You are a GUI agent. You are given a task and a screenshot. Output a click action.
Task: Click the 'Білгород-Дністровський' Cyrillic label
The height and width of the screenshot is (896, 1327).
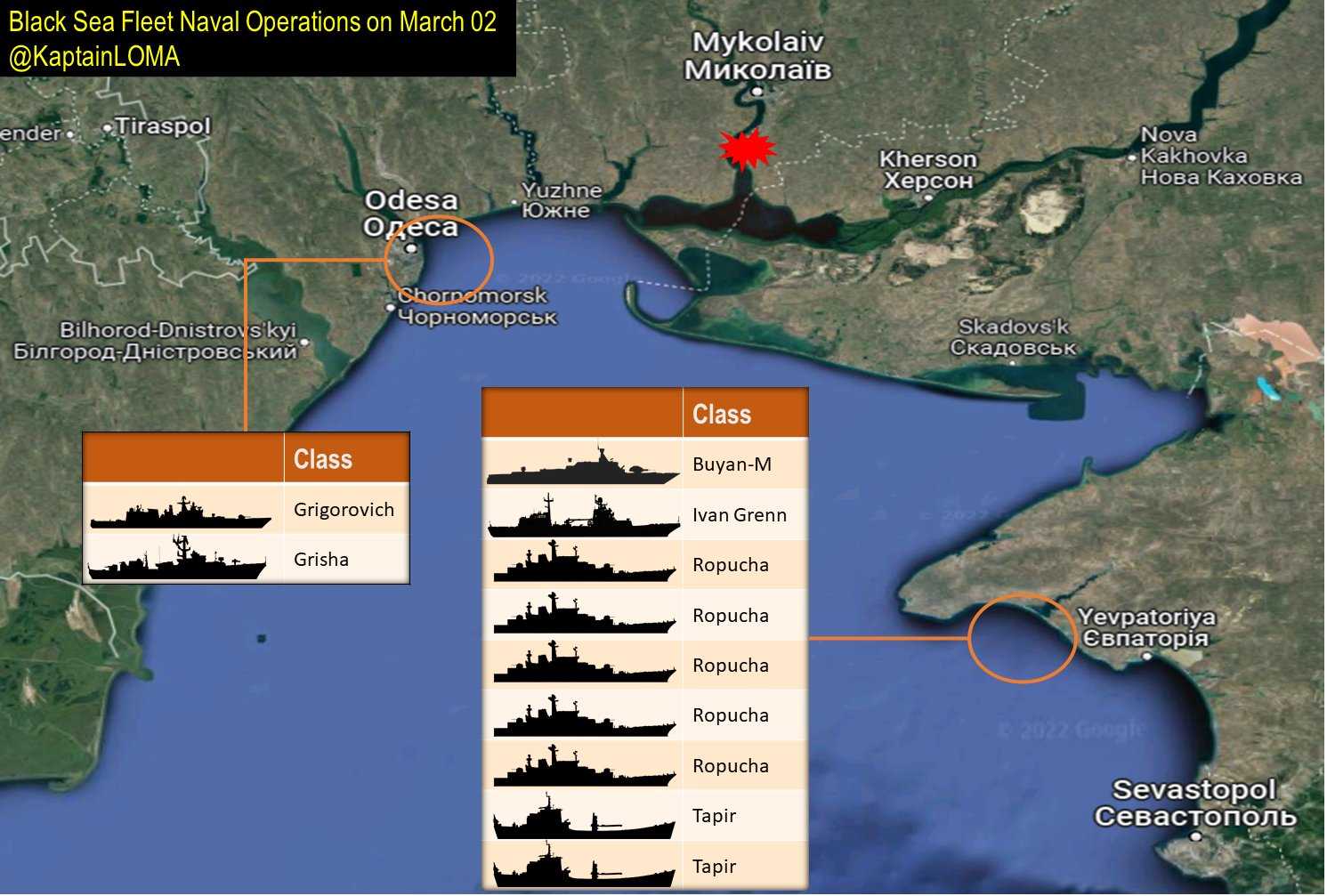tap(155, 351)
